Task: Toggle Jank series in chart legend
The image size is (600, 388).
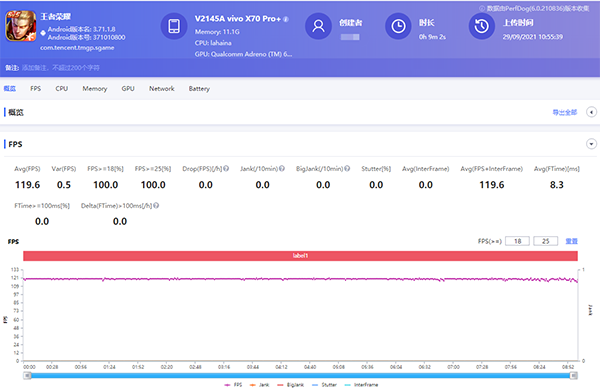Action: 259,385
